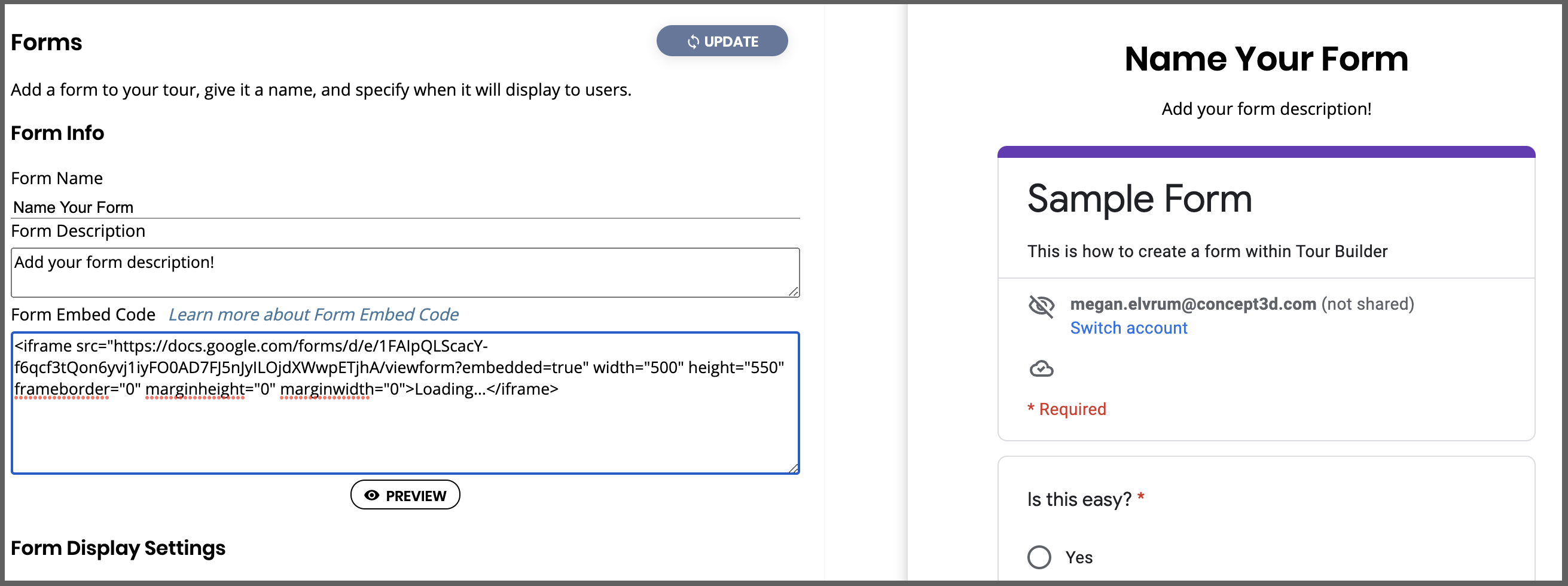
Task: Click the refresh icon inside UPDATE button
Action: (693, 42)
